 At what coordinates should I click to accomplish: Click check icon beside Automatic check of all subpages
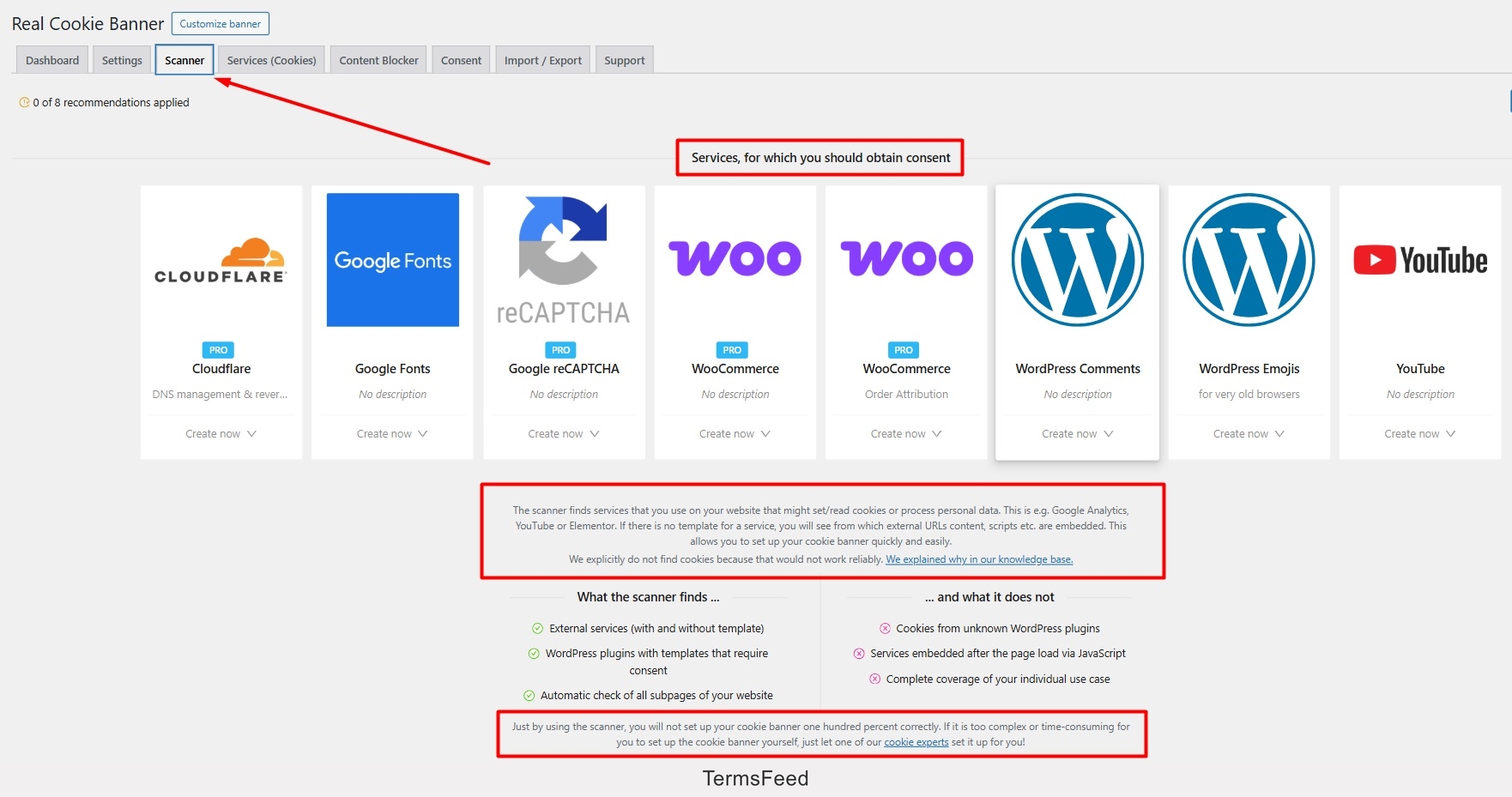click(x=529, y=696)
